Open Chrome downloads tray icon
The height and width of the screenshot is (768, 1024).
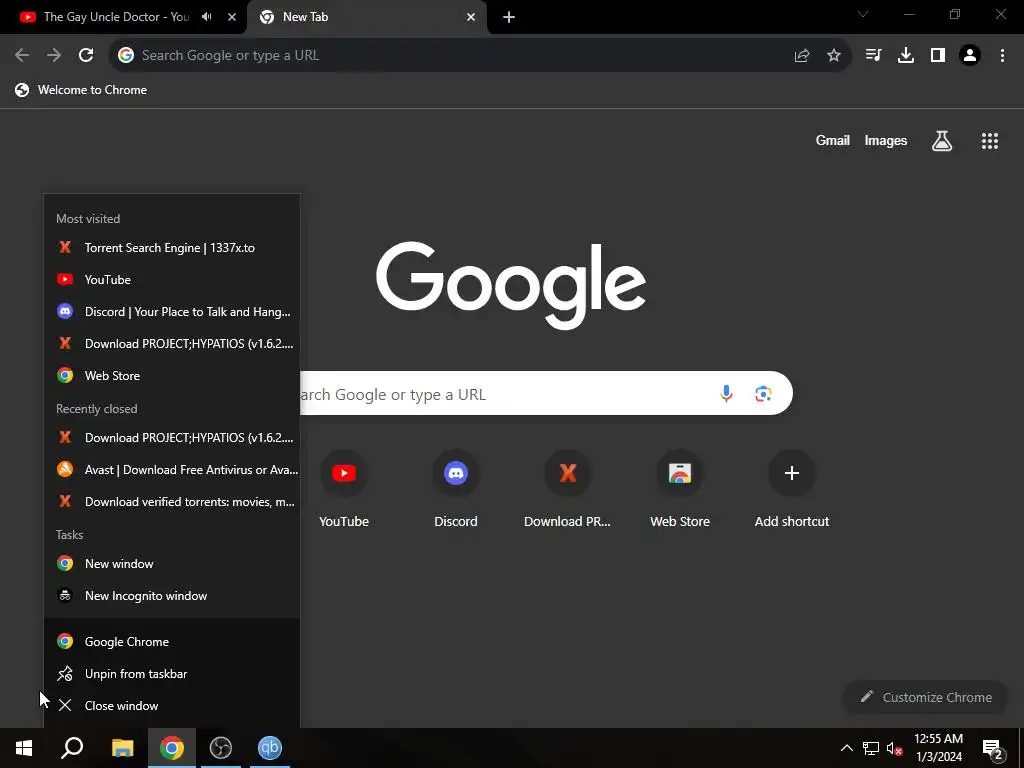pos(906,56)
